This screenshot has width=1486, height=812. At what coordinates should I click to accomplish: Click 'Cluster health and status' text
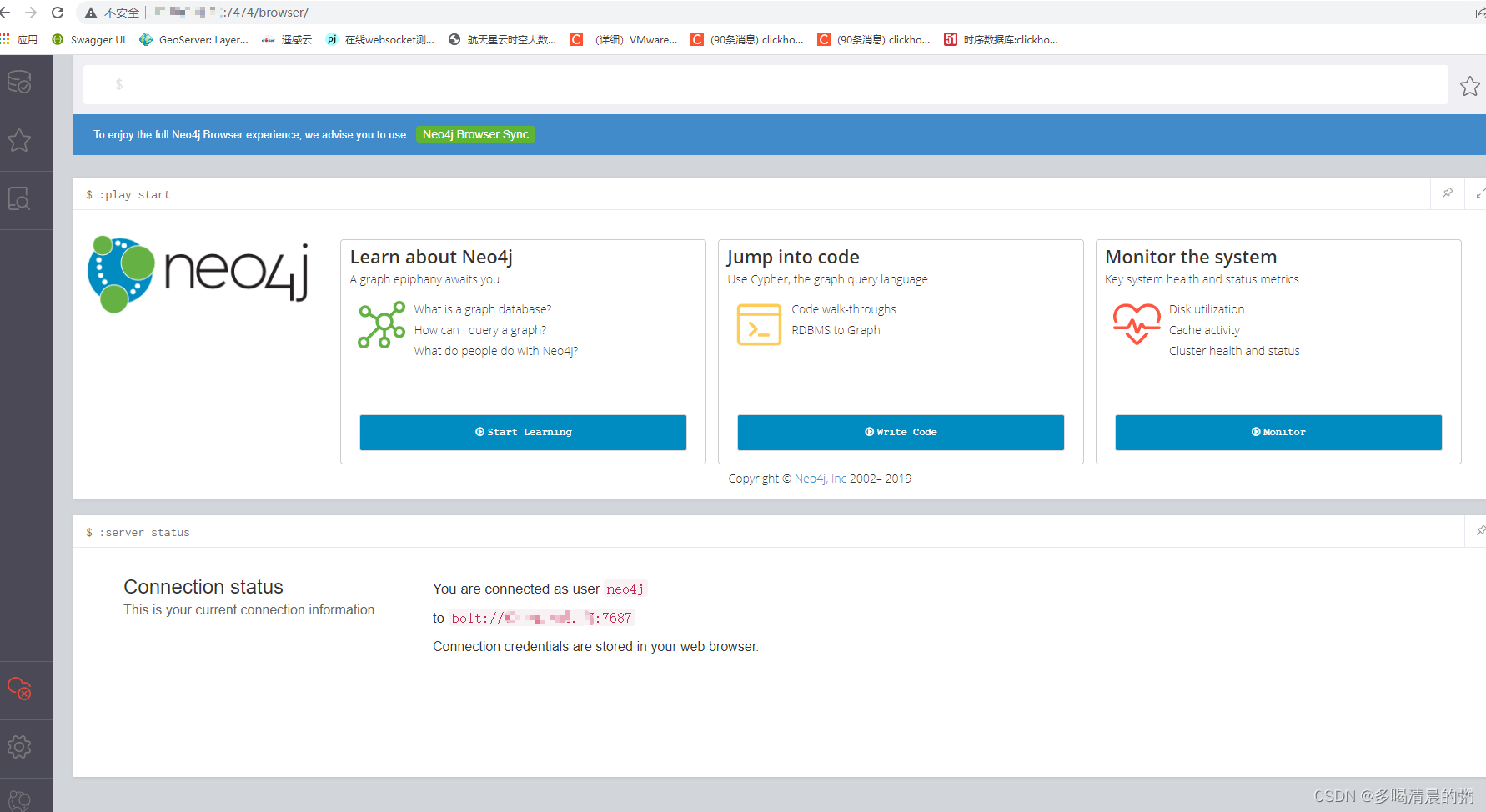pyautogui.click(x=1234, y=351)
